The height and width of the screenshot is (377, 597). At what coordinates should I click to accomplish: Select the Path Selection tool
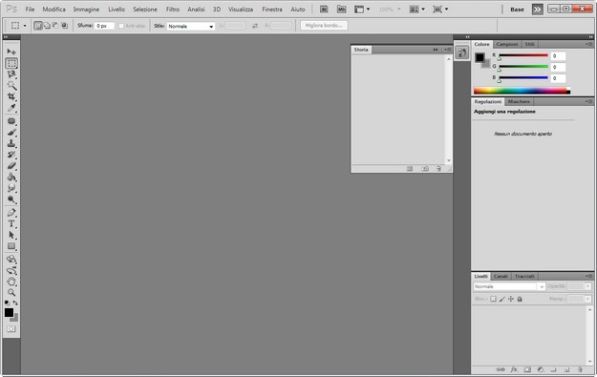pos(11,235)
